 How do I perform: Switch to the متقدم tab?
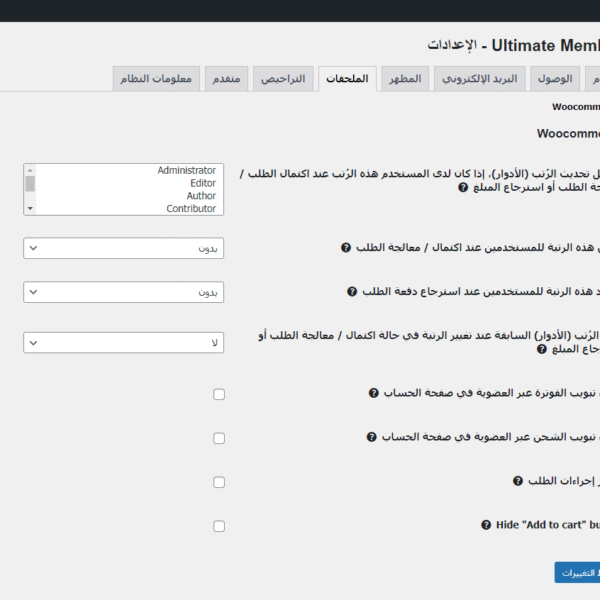[227, 79]
